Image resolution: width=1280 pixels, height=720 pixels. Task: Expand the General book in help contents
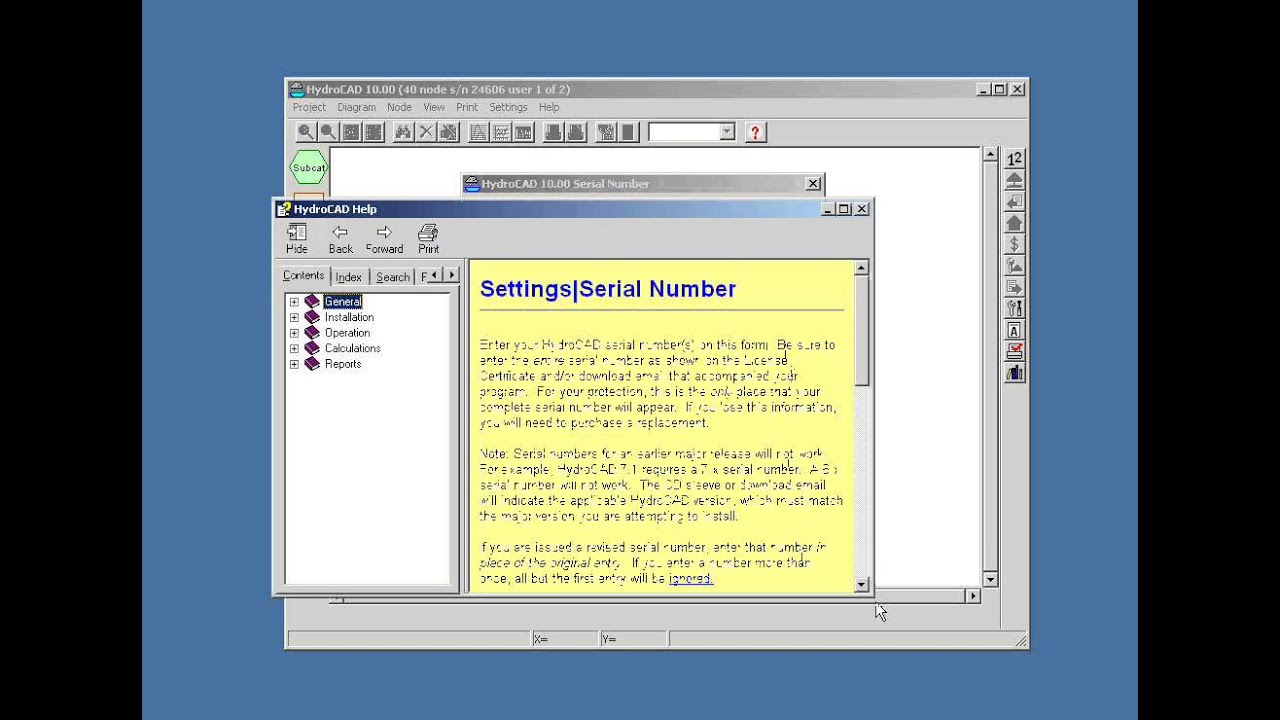coord(294,302)
